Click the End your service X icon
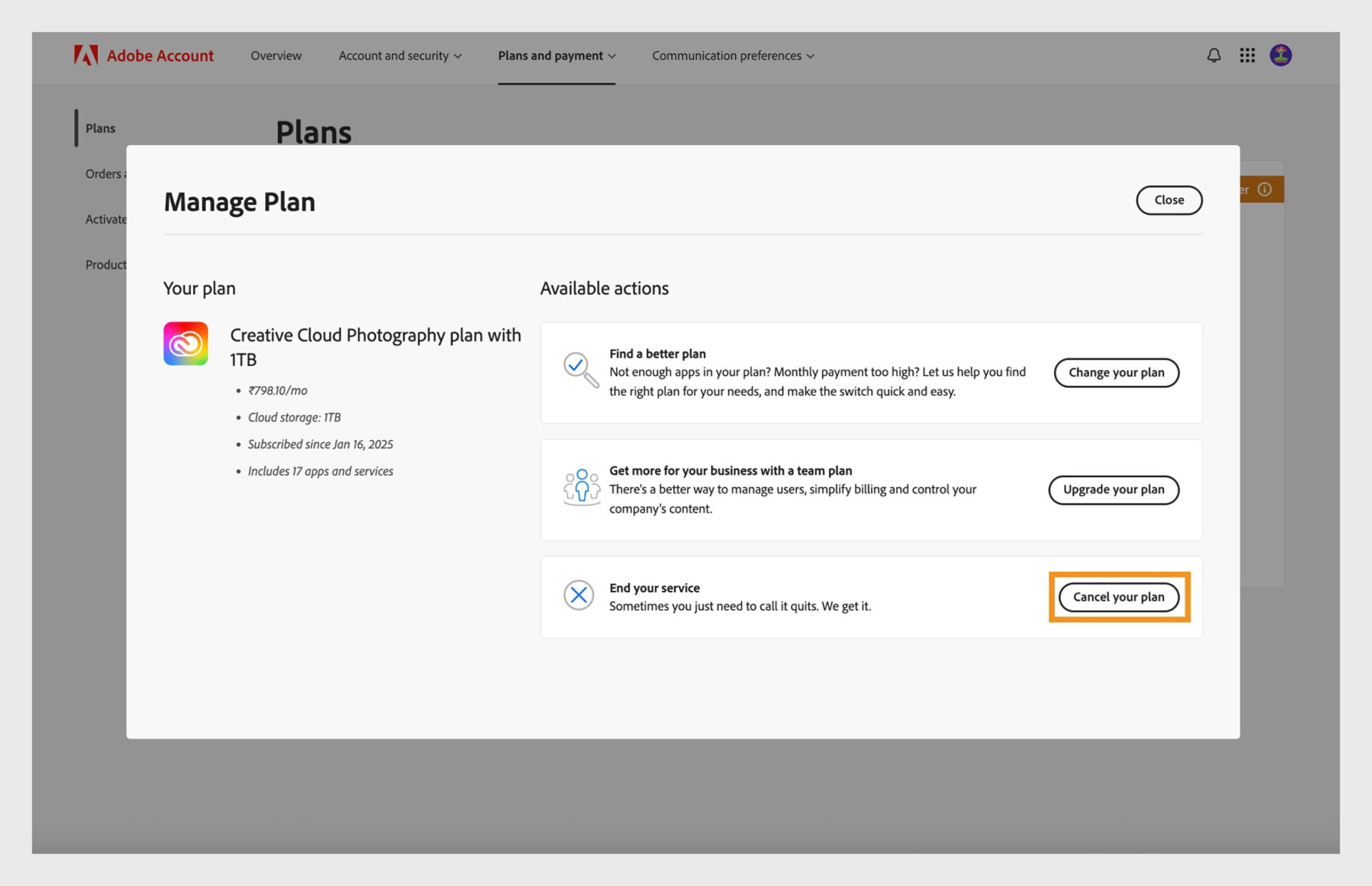This screenshot has height=886, width=1372. (x=580, y=595)
